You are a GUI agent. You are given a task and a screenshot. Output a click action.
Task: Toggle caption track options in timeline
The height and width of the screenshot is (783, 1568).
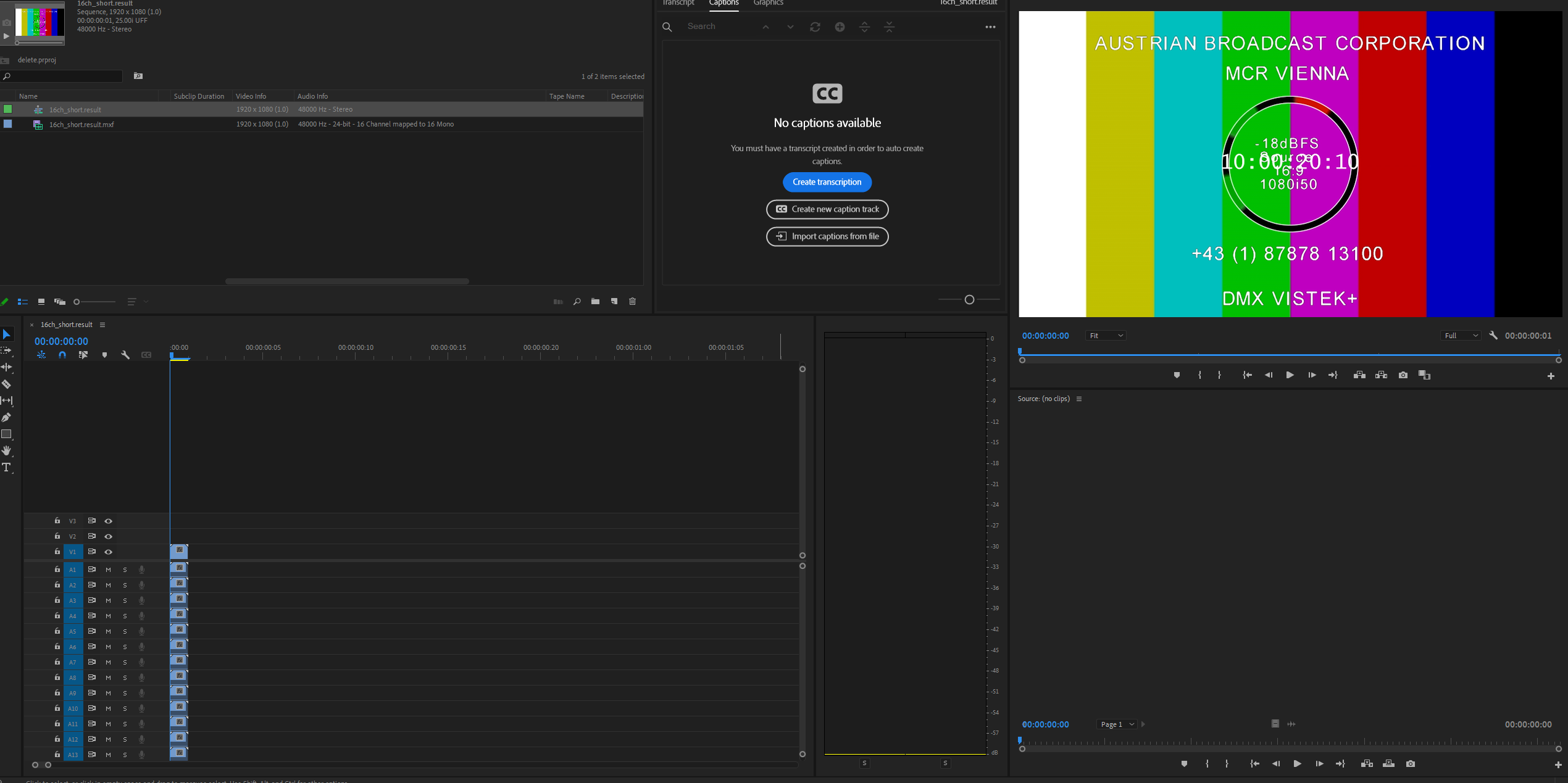146,355
